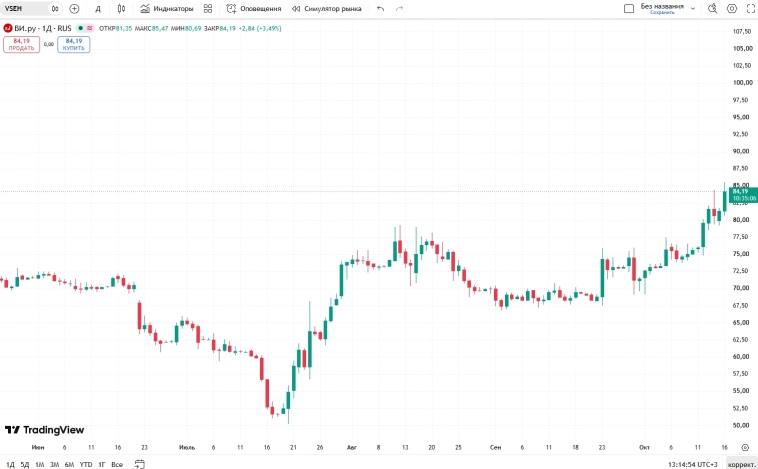
Task: Click the Авг label on time axis
Action: pos(351,447)
